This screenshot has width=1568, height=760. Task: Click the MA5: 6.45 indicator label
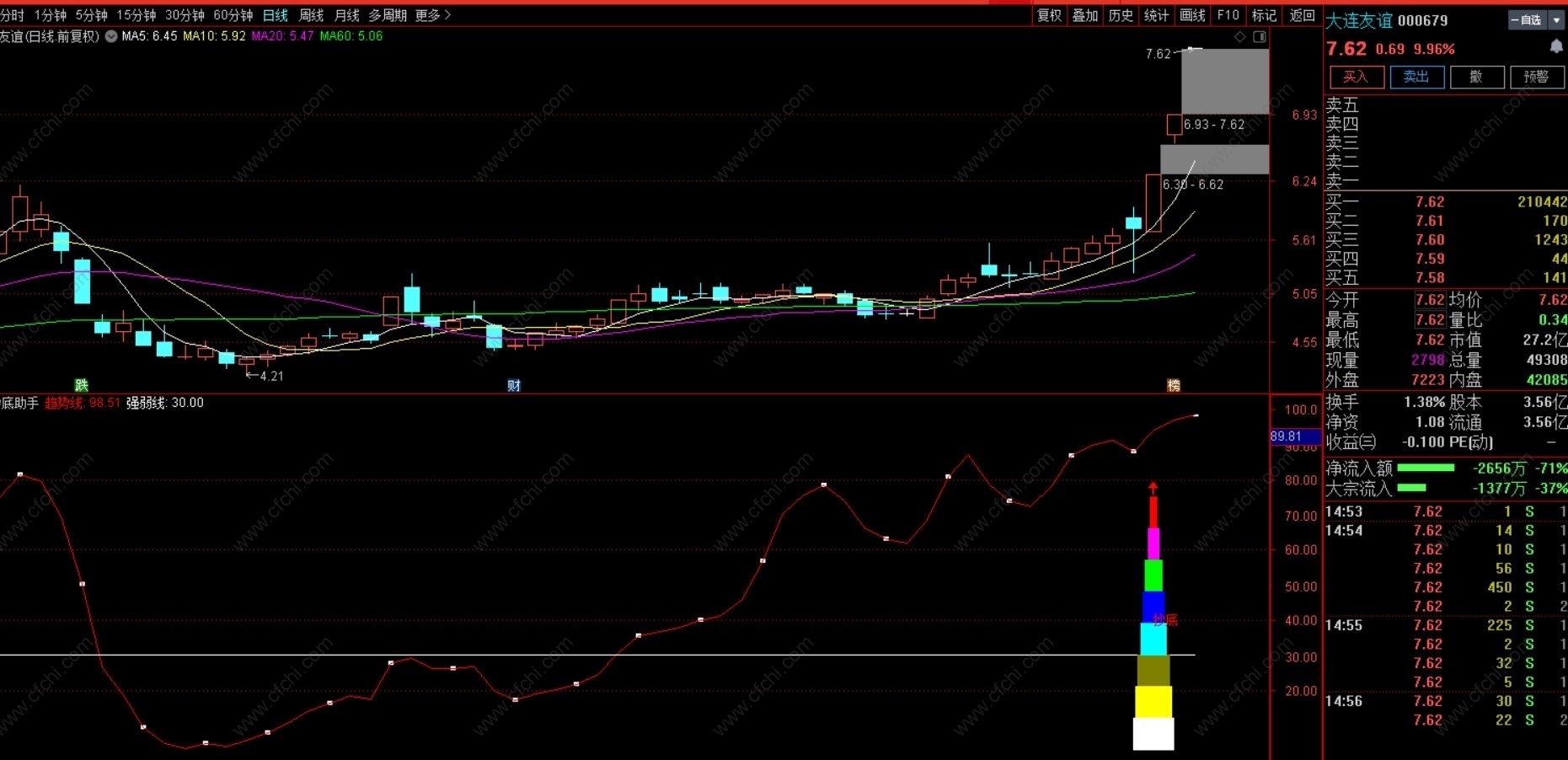coord(150,36)
